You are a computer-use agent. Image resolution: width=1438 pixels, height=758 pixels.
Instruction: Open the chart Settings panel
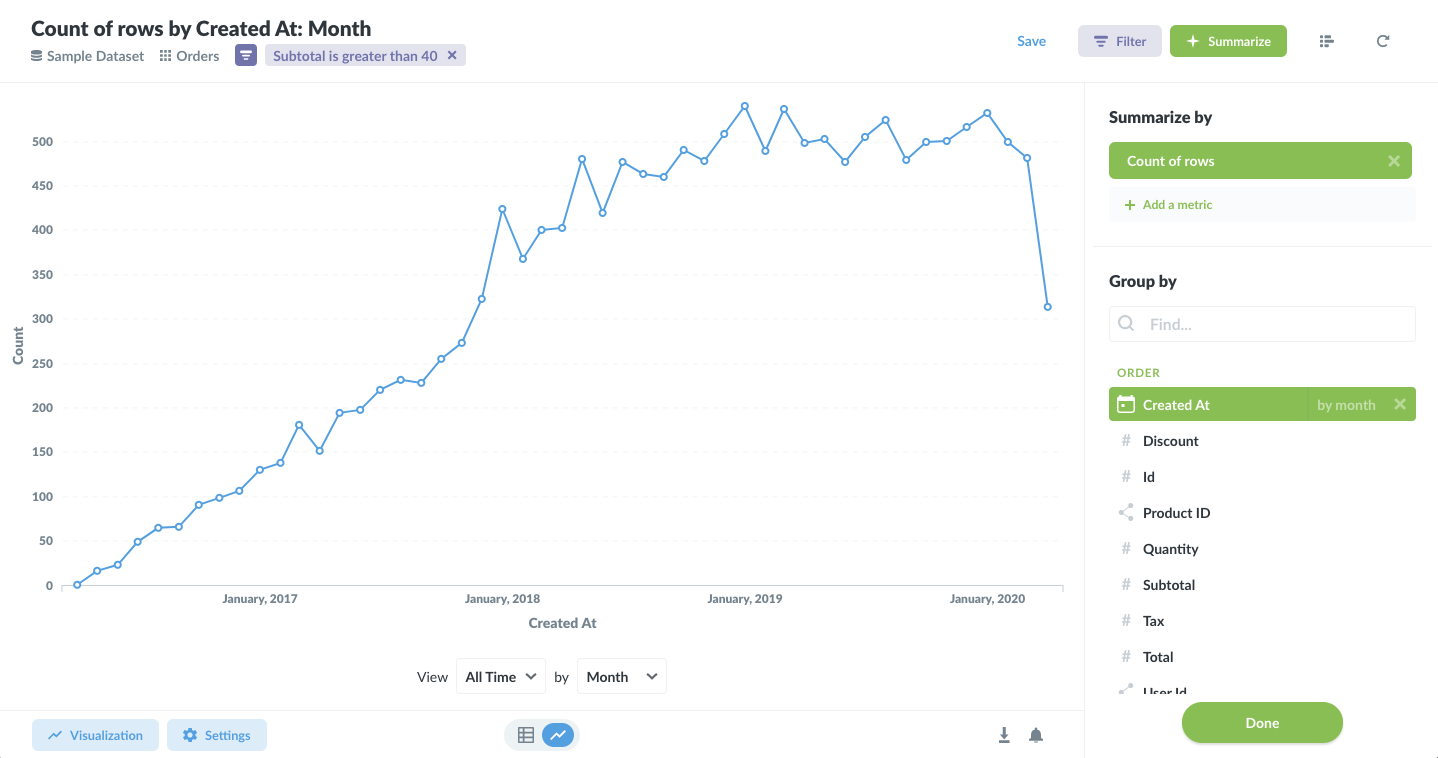click(x=217, y=735)
